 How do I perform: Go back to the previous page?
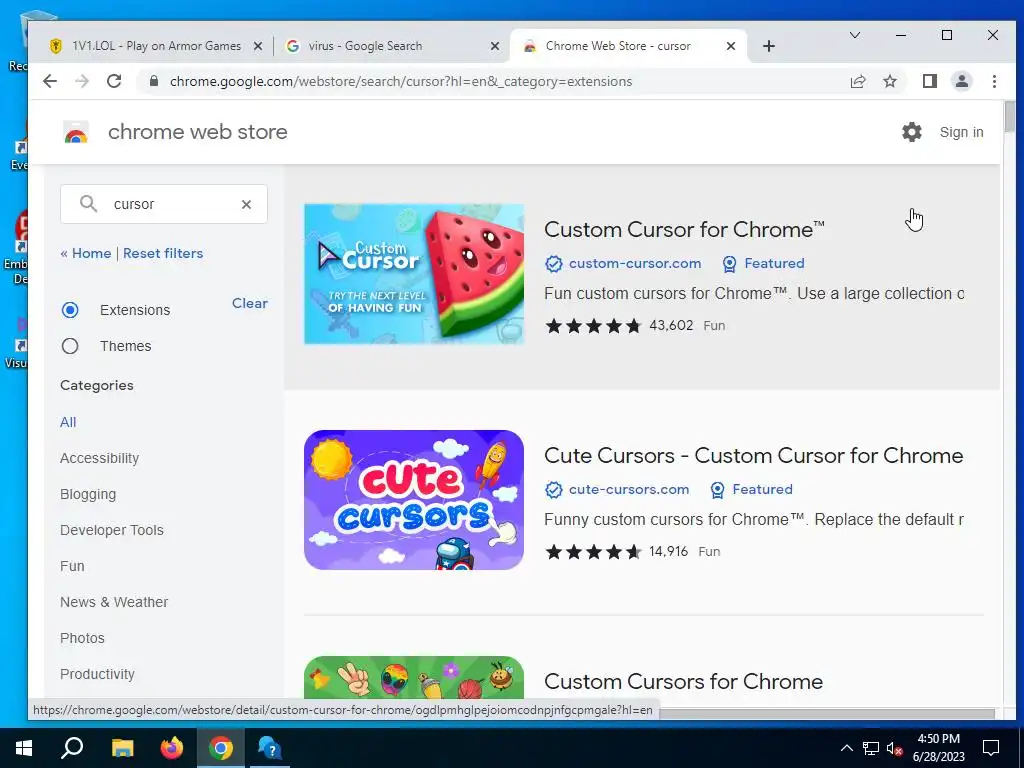tap(50, 82)
